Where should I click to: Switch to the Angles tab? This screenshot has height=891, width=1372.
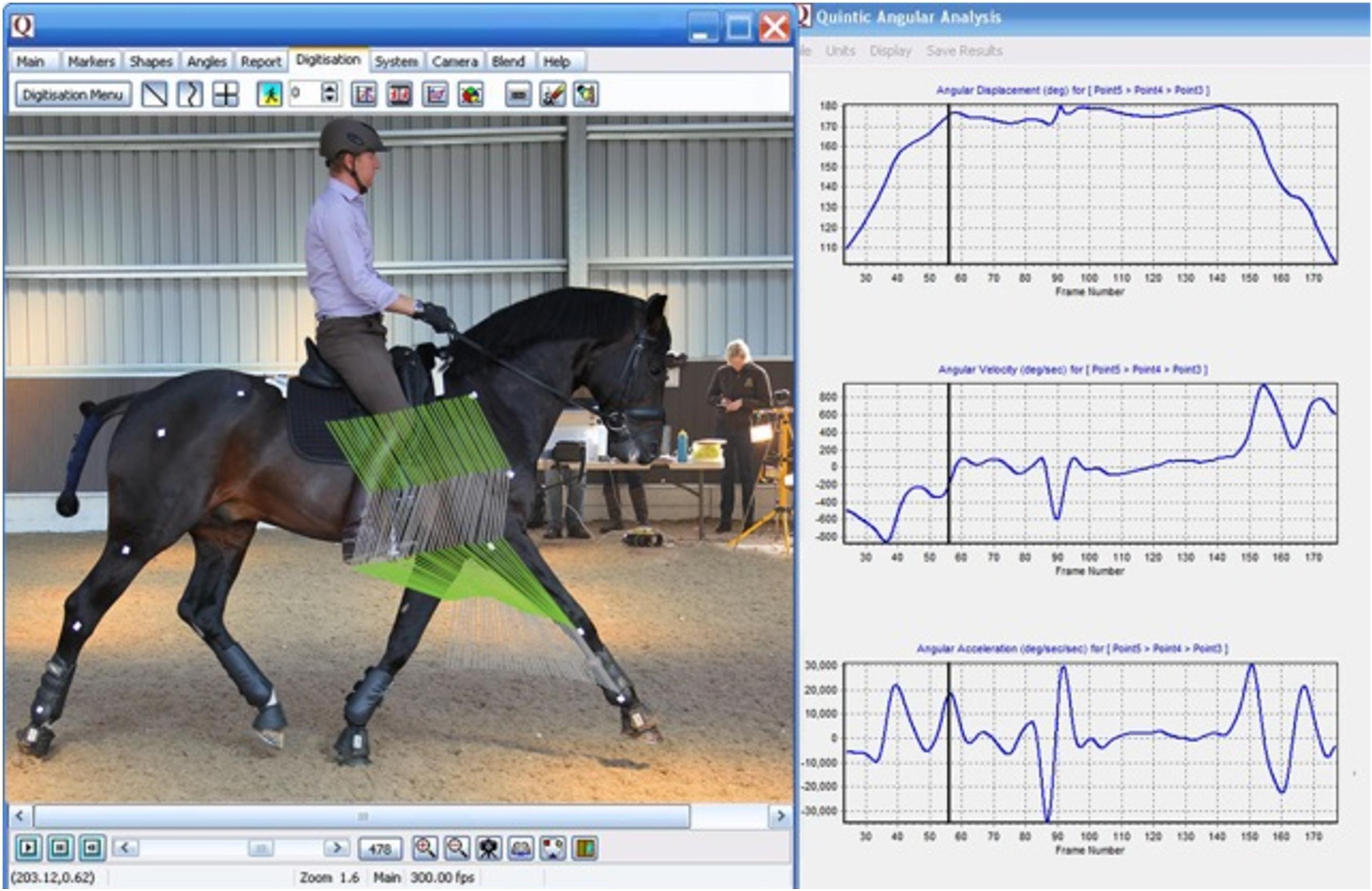[206, 62]
